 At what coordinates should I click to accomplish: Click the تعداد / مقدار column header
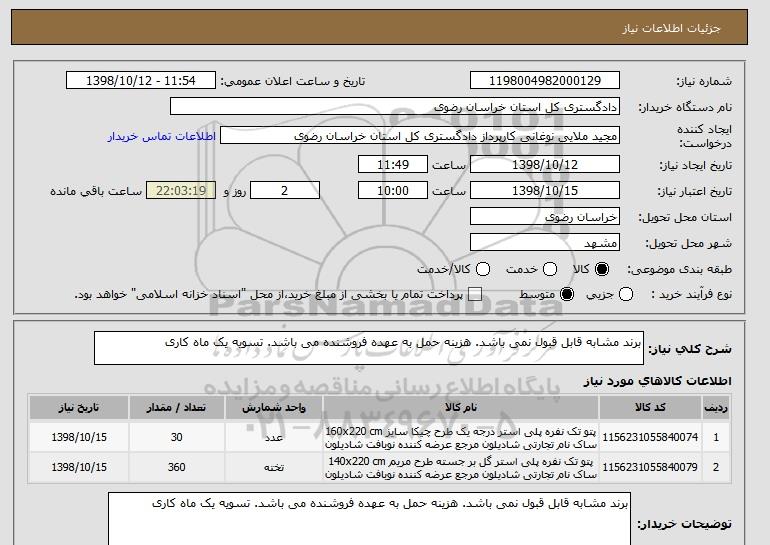[x=176, y=408]
